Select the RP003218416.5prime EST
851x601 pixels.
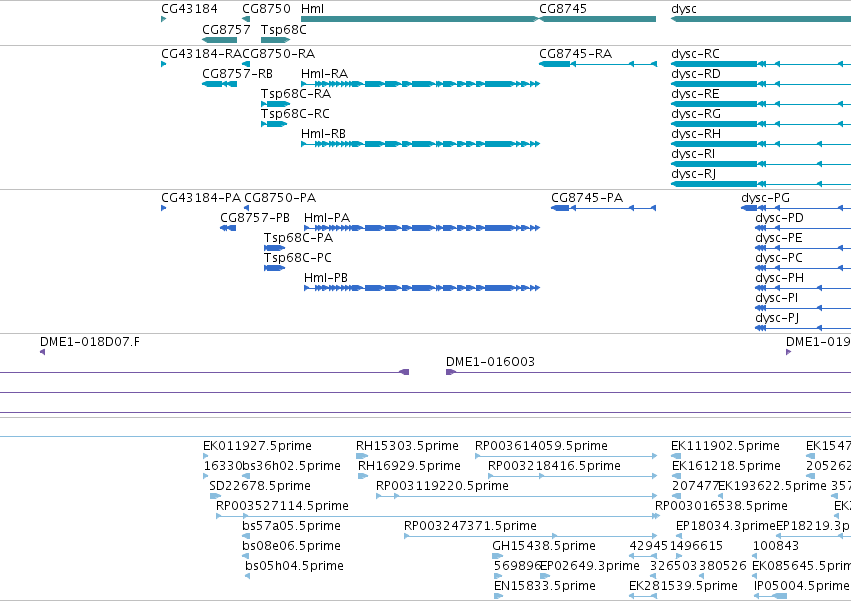[x=573, y=476]
